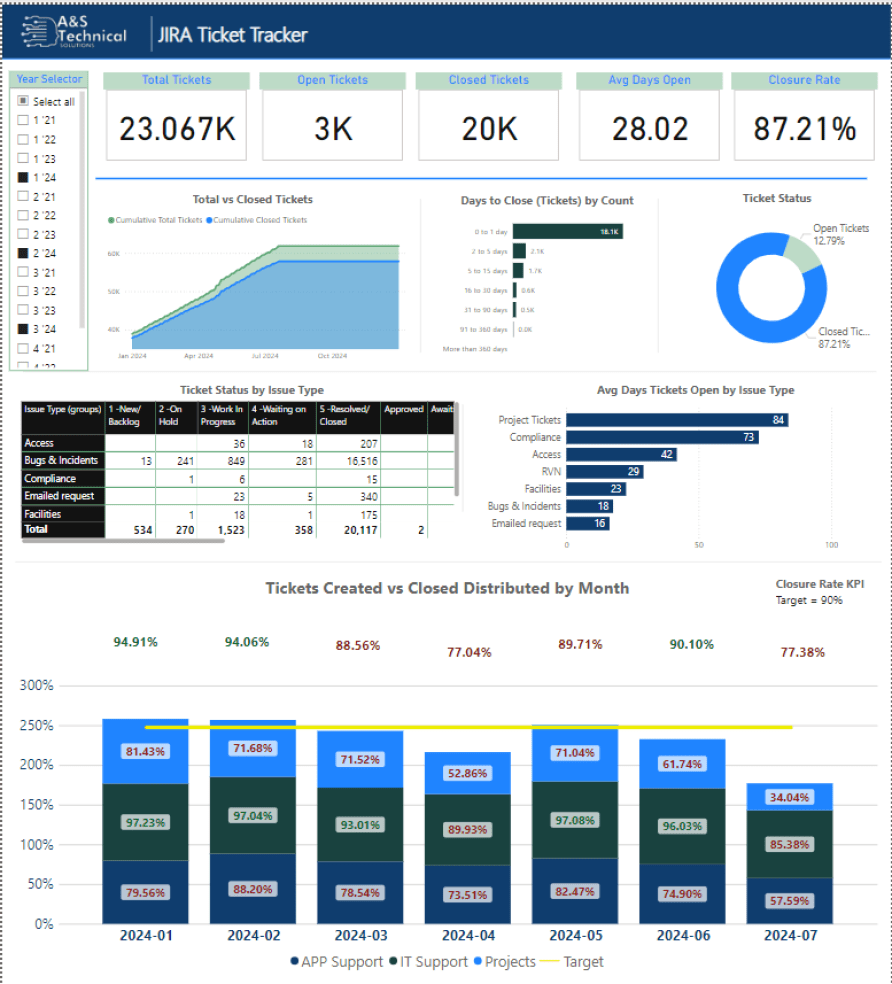The height and width of the screenshot is (984, 892).
Task: Click the APP Support legend marker
Action: (x=295, y=962)
